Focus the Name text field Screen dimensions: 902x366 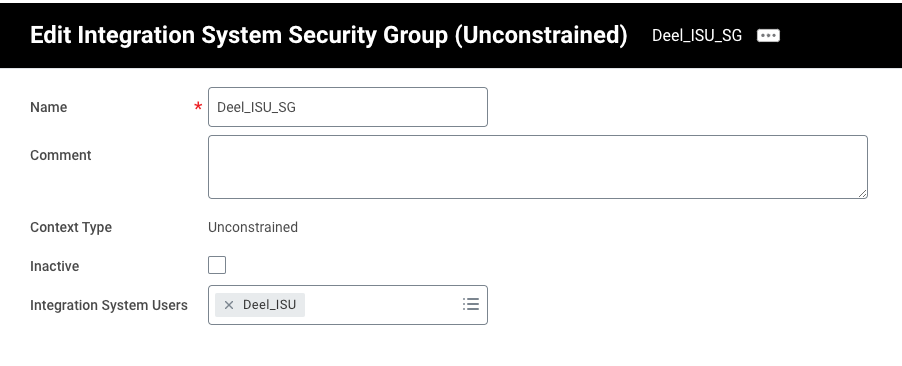point(348,107)
